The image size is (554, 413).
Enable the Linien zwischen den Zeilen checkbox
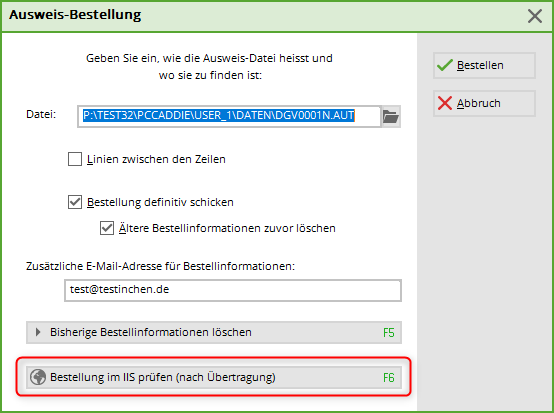tap(75, 159)
